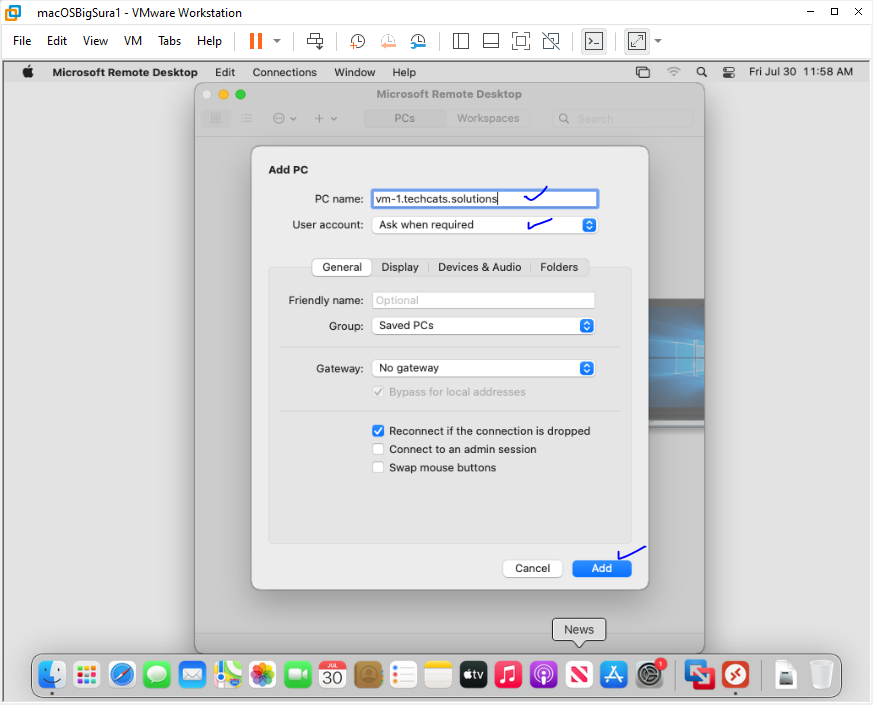Toggle Bypass for local addresses checkbox

click(x=378, y=391)
